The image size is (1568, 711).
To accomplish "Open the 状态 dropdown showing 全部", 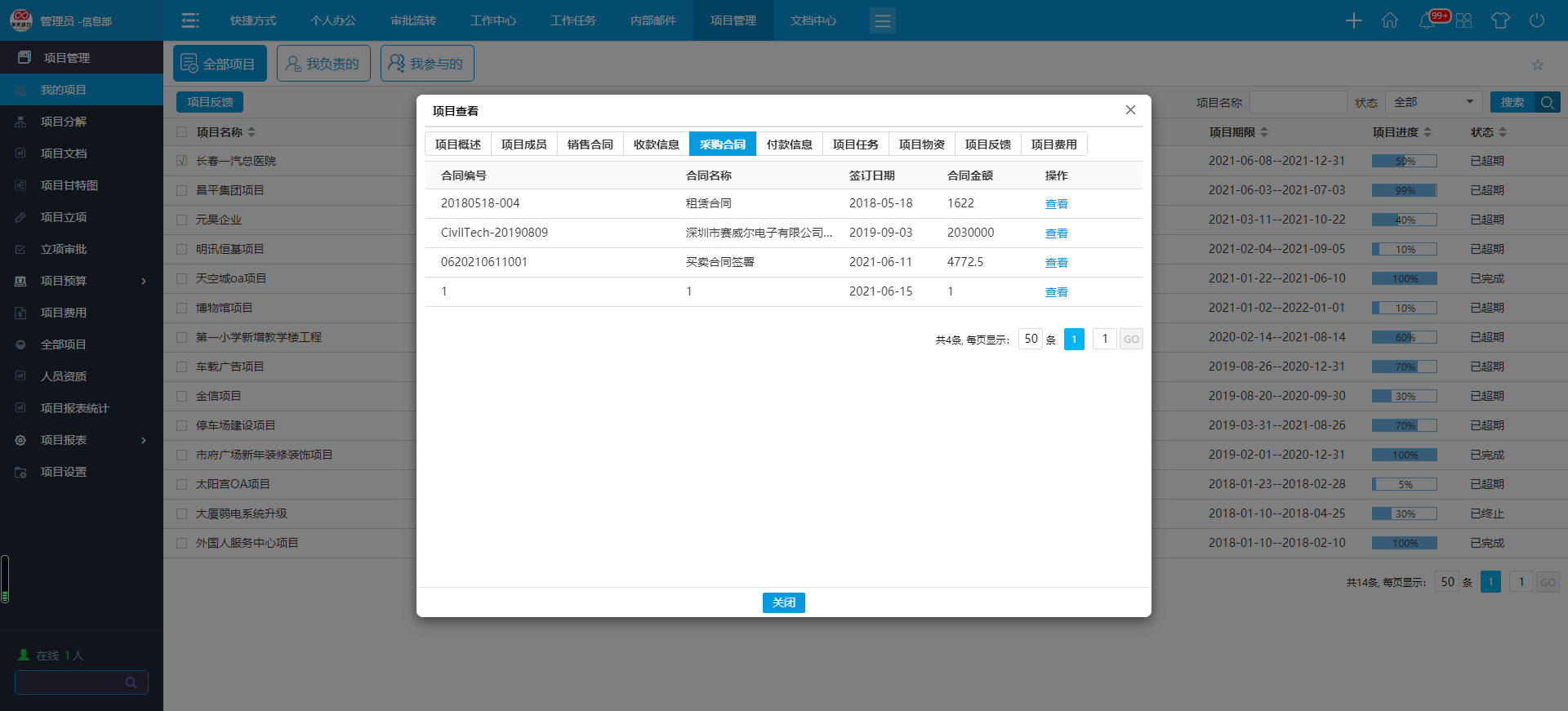I will click(x=1433, y=102).
